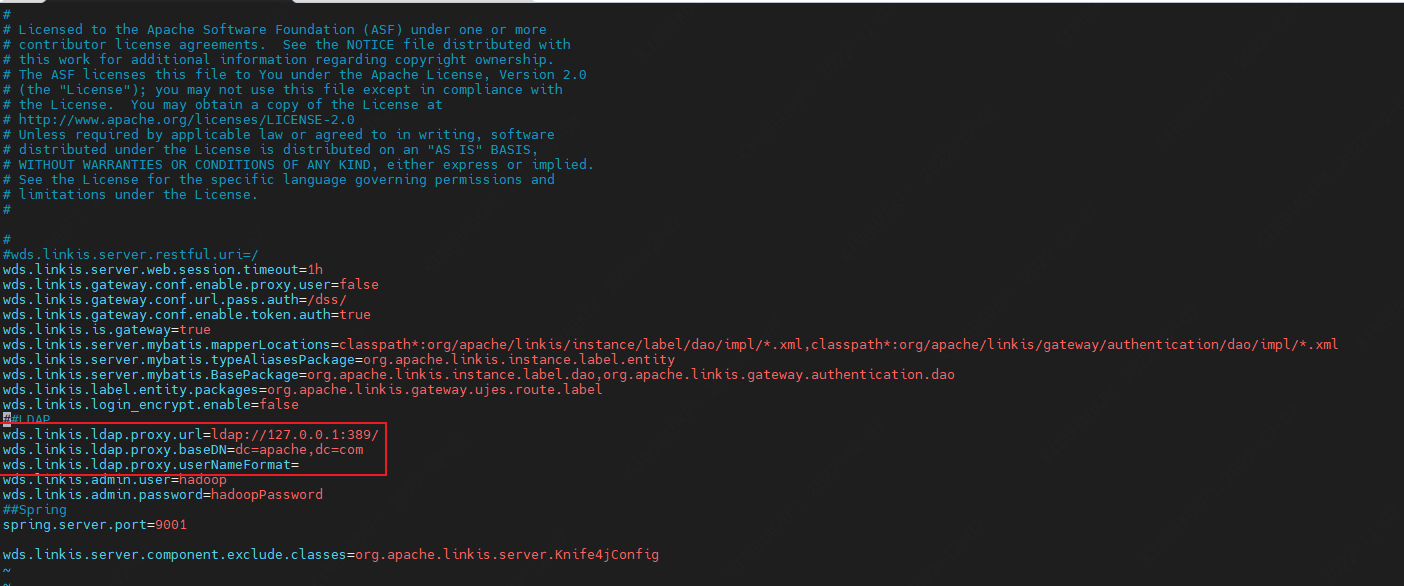
Task: Click the mybatis.mapperLocations property key
Action: coord(166,344)
